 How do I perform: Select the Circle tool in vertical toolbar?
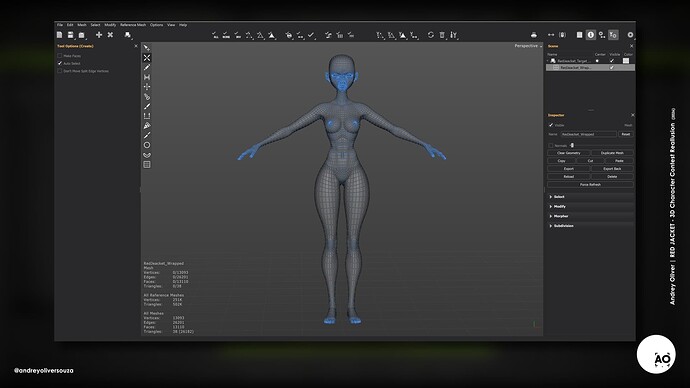point(147,145)
